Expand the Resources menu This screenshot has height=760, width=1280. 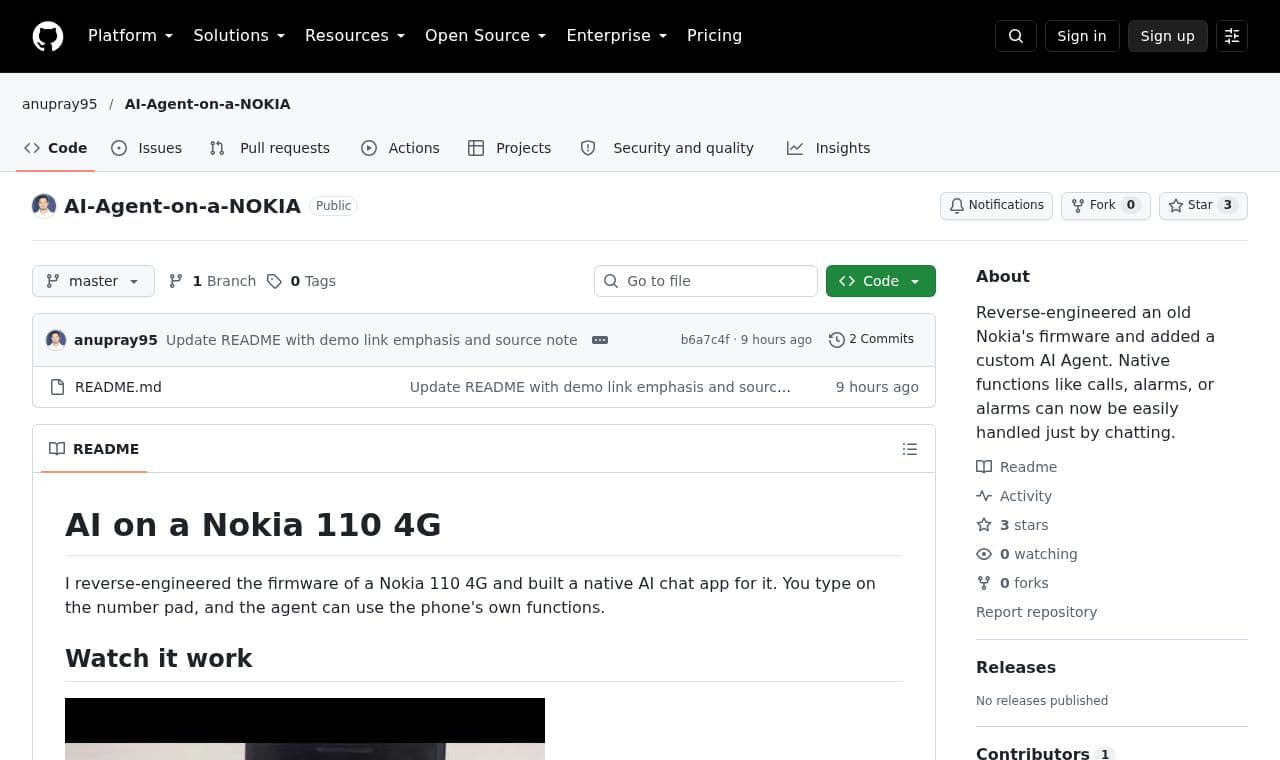pyautogui.click(x=355, y=36)
